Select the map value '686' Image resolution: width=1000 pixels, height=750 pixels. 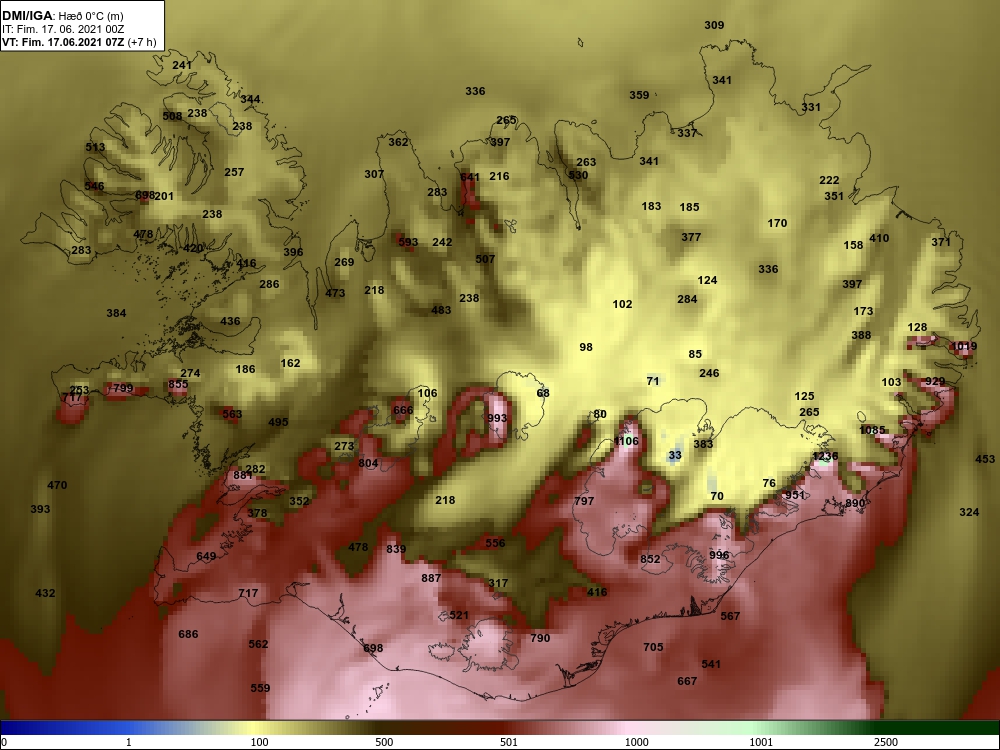coord(188,634)
